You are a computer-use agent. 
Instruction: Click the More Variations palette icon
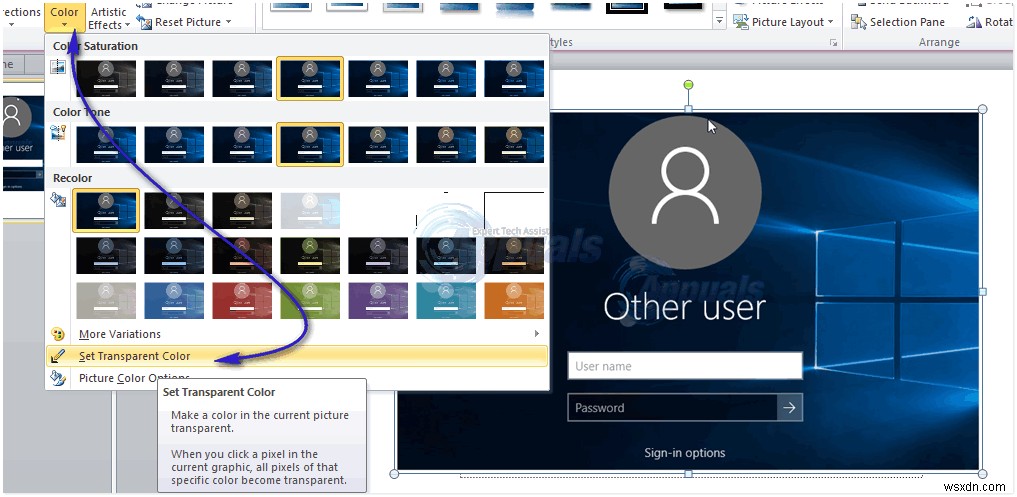coord(58,334)
